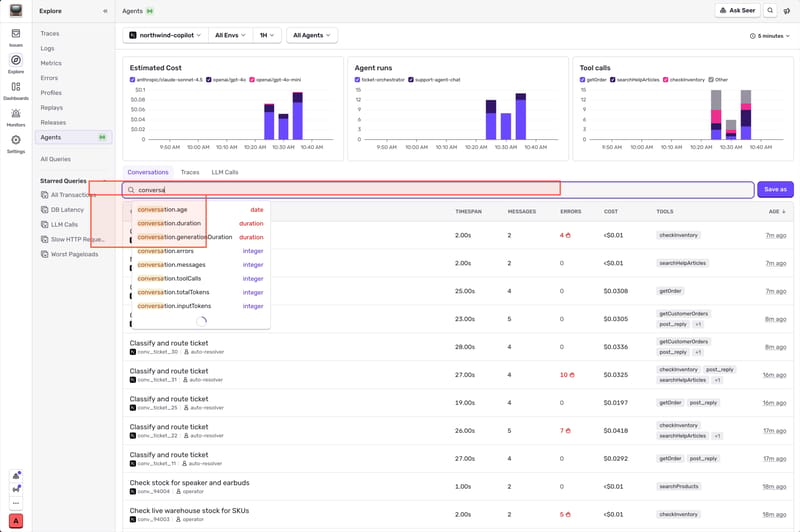Open Logs in the Explore sidebar

(x=47, y=48)
